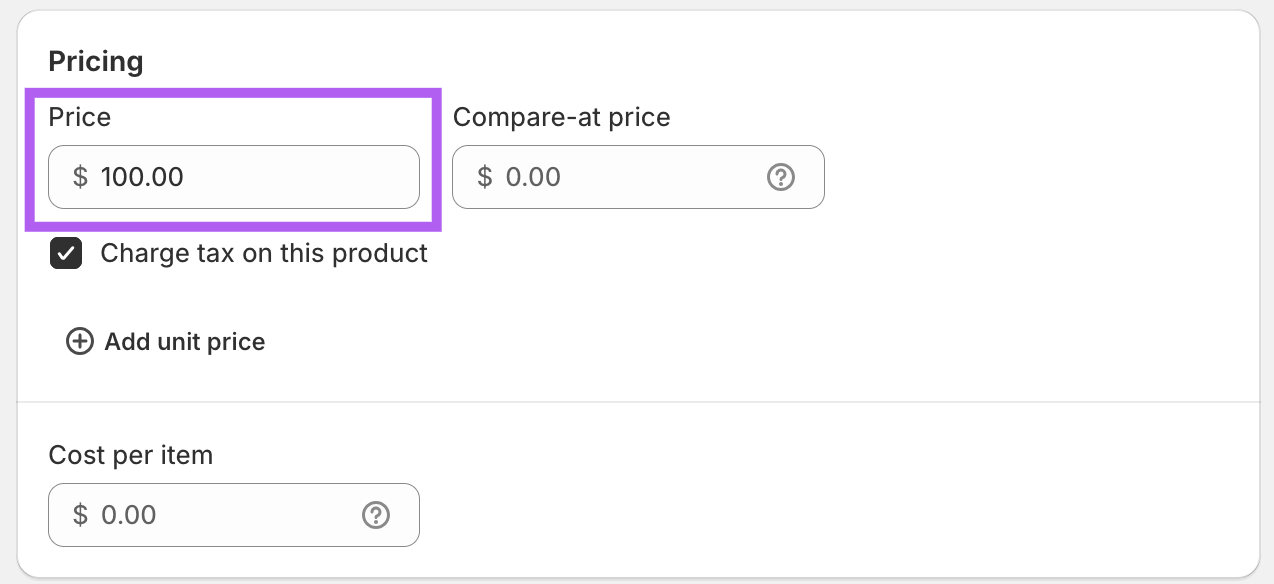Image resolution: width=1274 pixels, height=584 pixels.
Task: Click the 100.00 value in Price
Action: coord(142,177)
